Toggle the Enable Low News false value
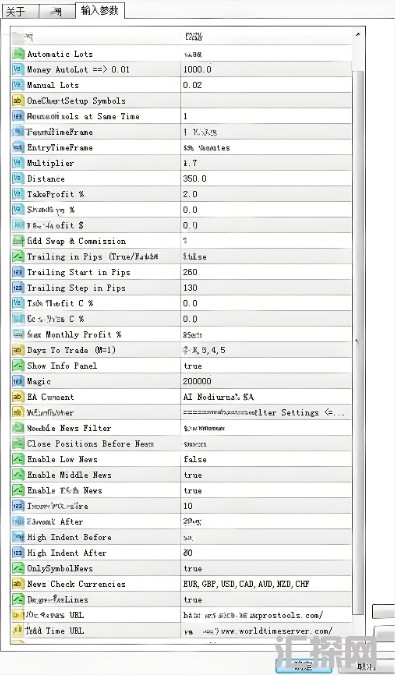 pos(266,459)
